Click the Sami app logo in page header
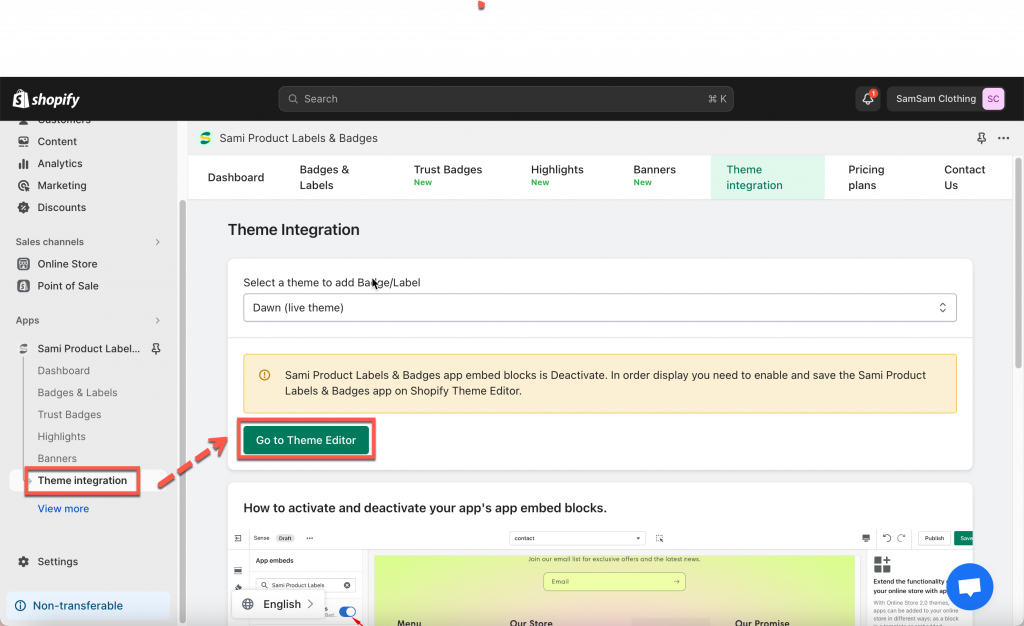Screen dimensions: 1024x626 206,138
